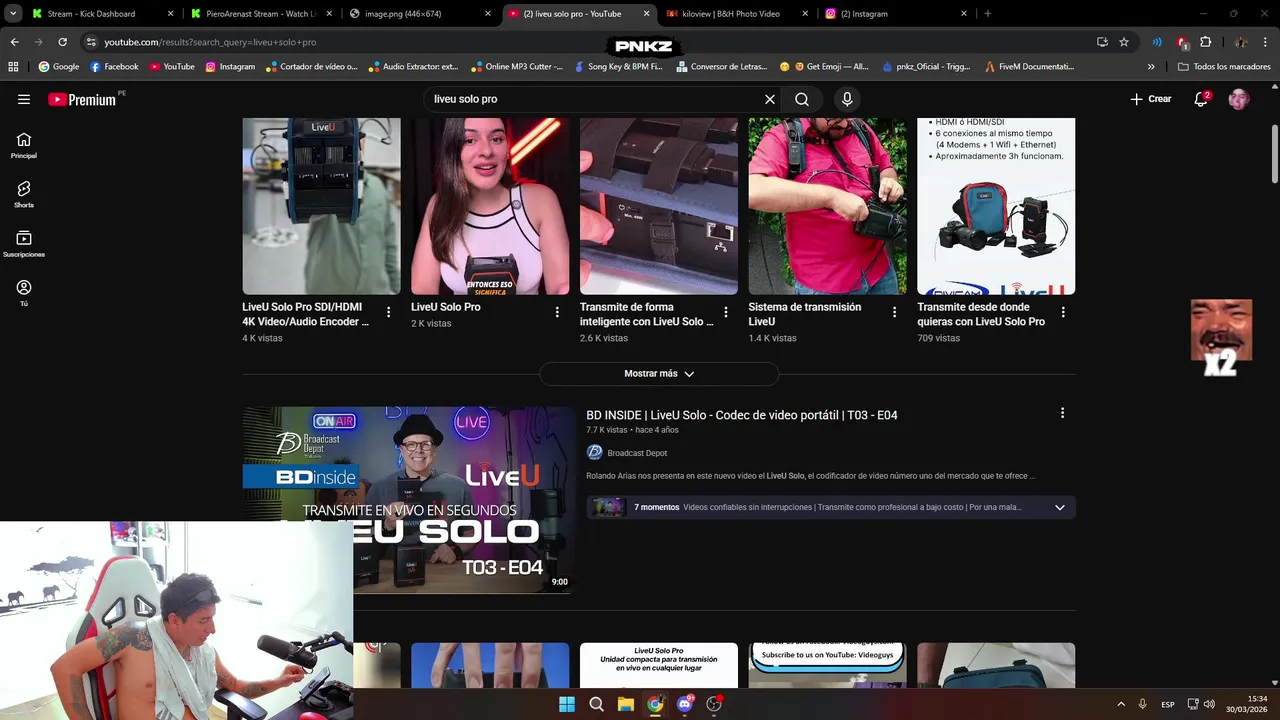Clear the search query with the X icon

(x=770, y=99)
